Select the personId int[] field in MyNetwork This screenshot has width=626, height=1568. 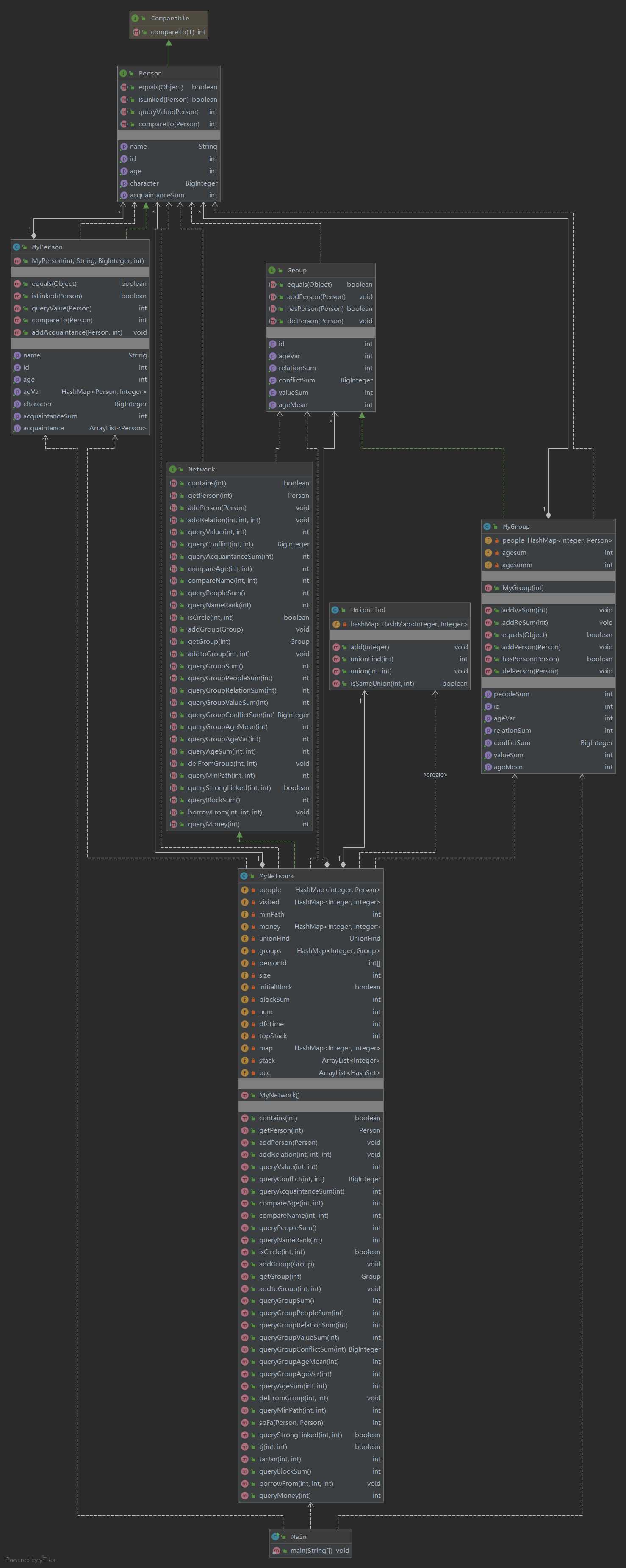pos(310,963)
